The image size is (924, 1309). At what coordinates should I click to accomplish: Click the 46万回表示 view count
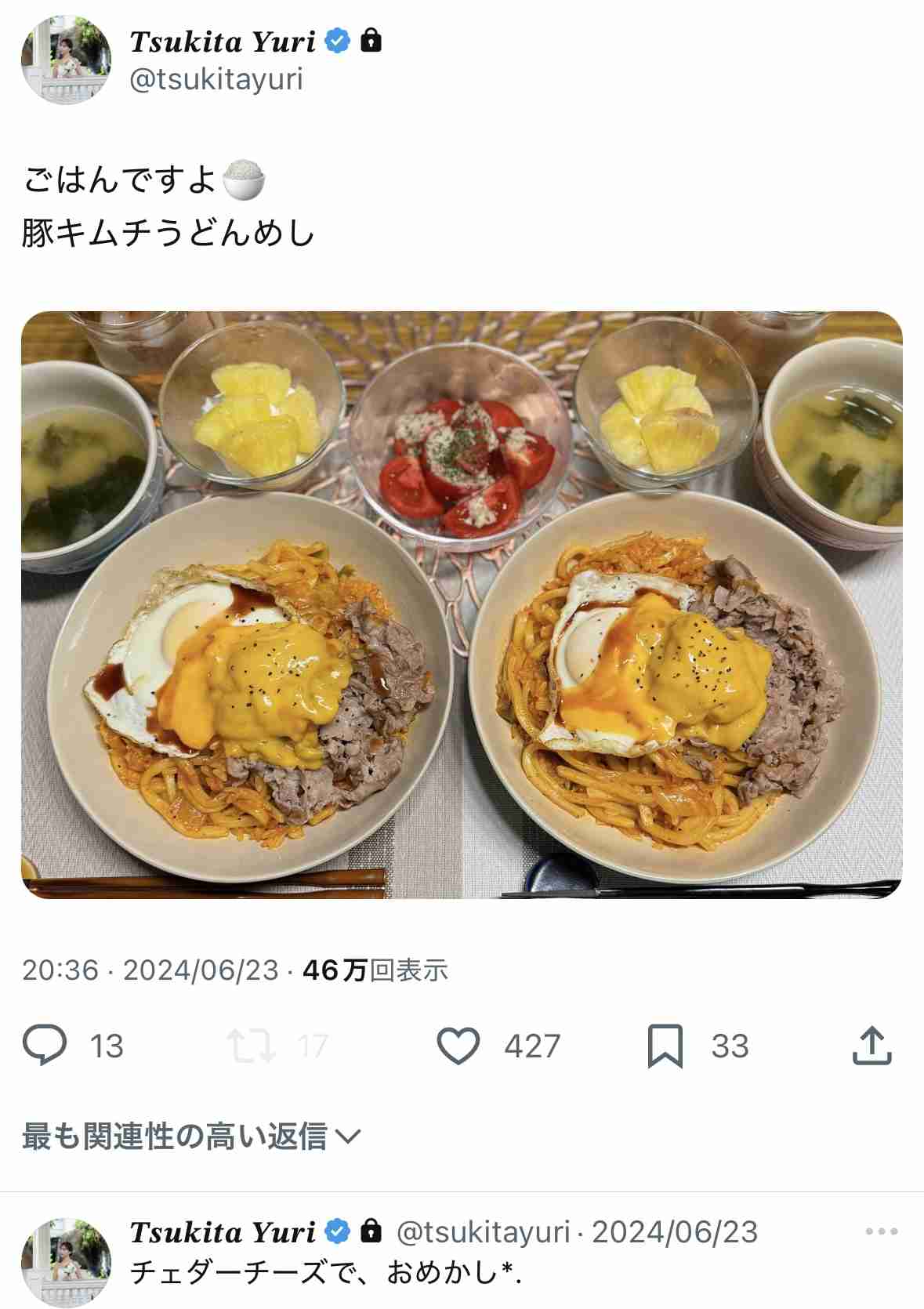click(375, 970)
